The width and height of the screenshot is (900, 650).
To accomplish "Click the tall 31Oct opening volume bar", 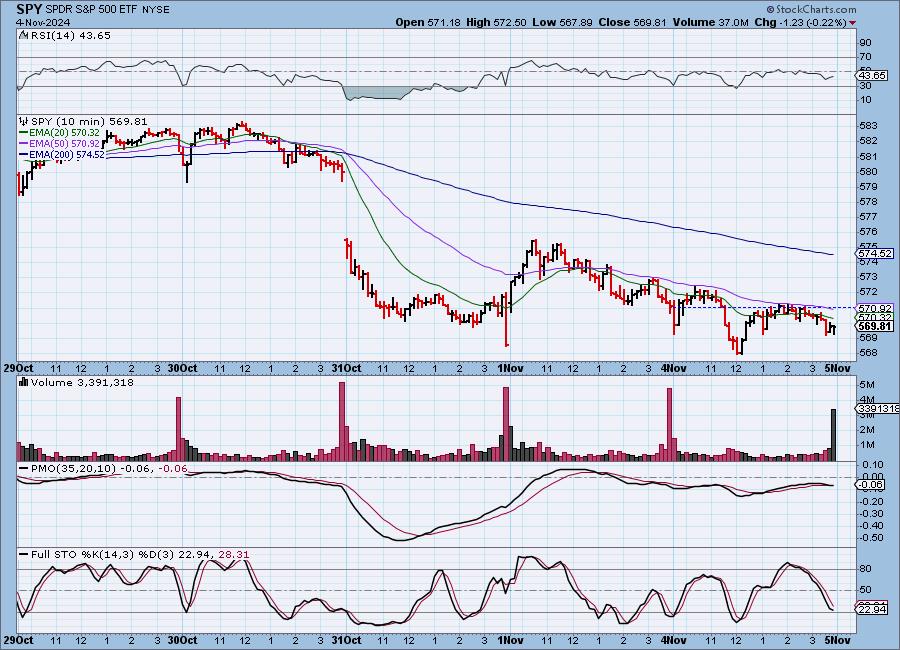I will [342, 421].
